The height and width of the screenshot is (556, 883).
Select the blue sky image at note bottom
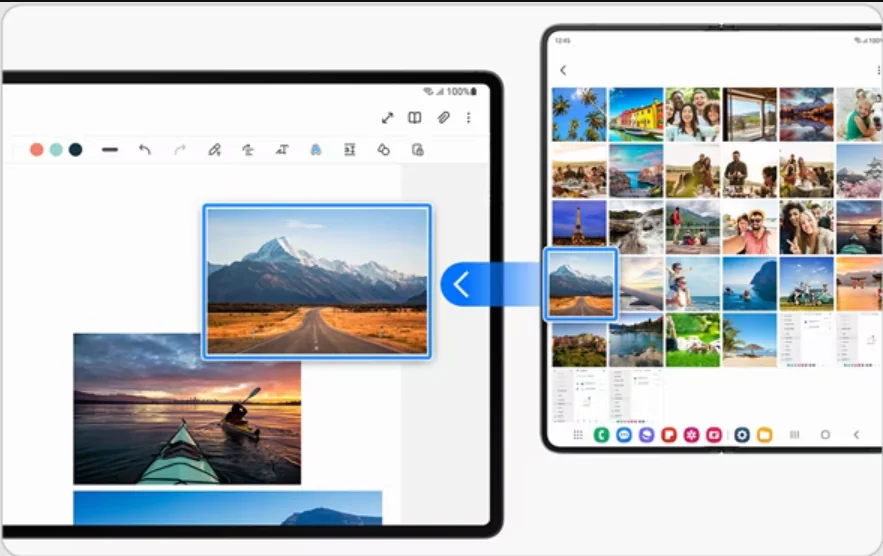[x=228, y=508]
